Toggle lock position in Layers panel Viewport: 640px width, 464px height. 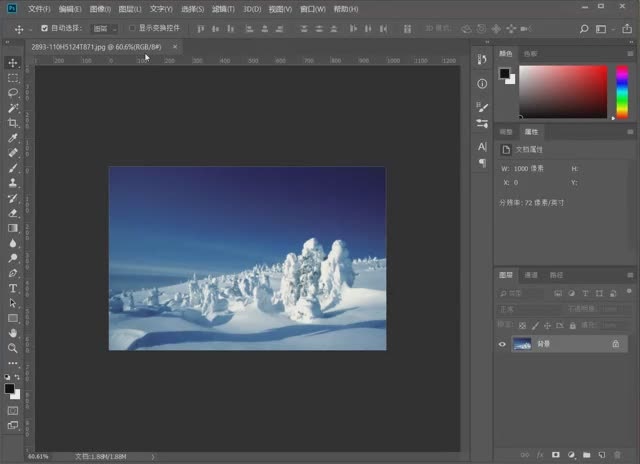click(547, 326)
